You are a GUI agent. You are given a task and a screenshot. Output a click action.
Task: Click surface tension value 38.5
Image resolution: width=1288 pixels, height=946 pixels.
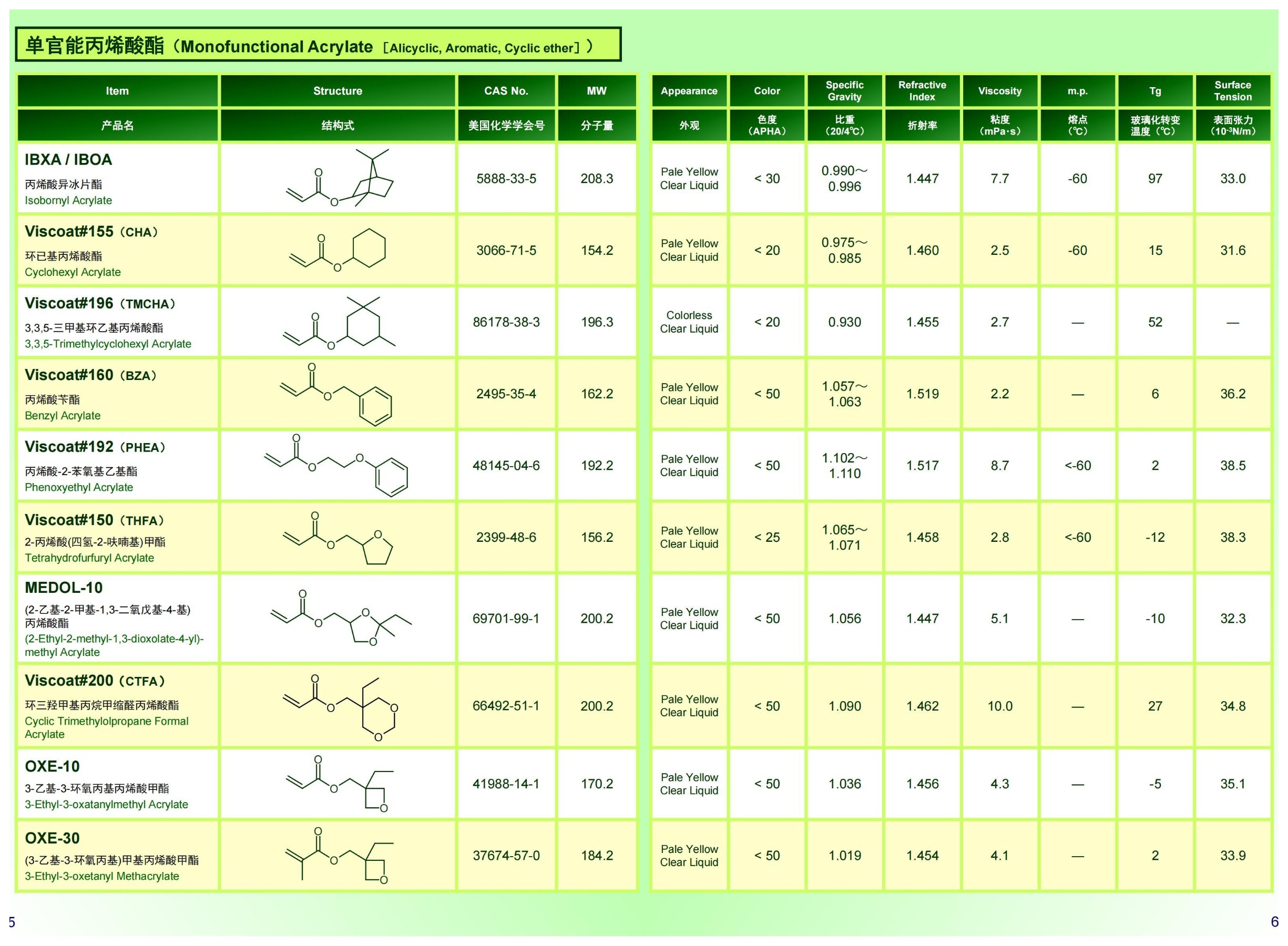pyautogui.click(x=1233, y=466)
